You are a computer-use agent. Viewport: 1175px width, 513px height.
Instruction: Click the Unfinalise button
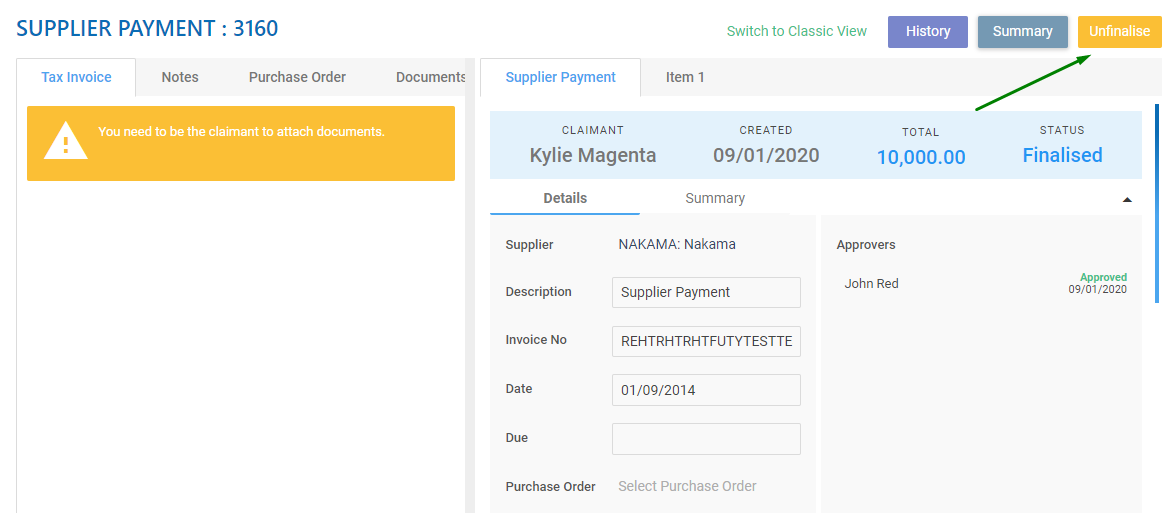pos(1120,31)
